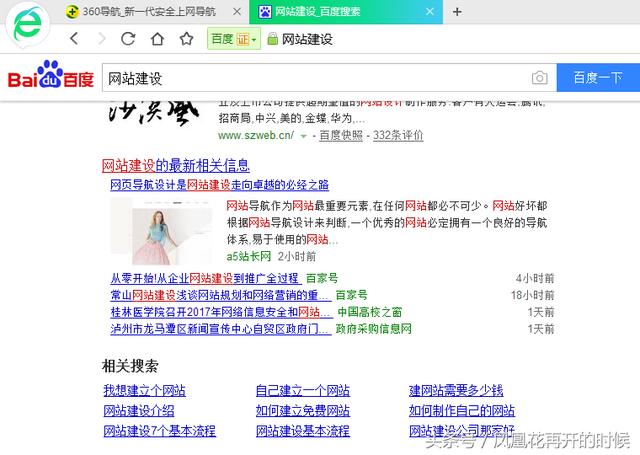Open 网页导航设计是网站建设走向卓越 article
Viewport: 640px width, 455px height.
(219, 185)
